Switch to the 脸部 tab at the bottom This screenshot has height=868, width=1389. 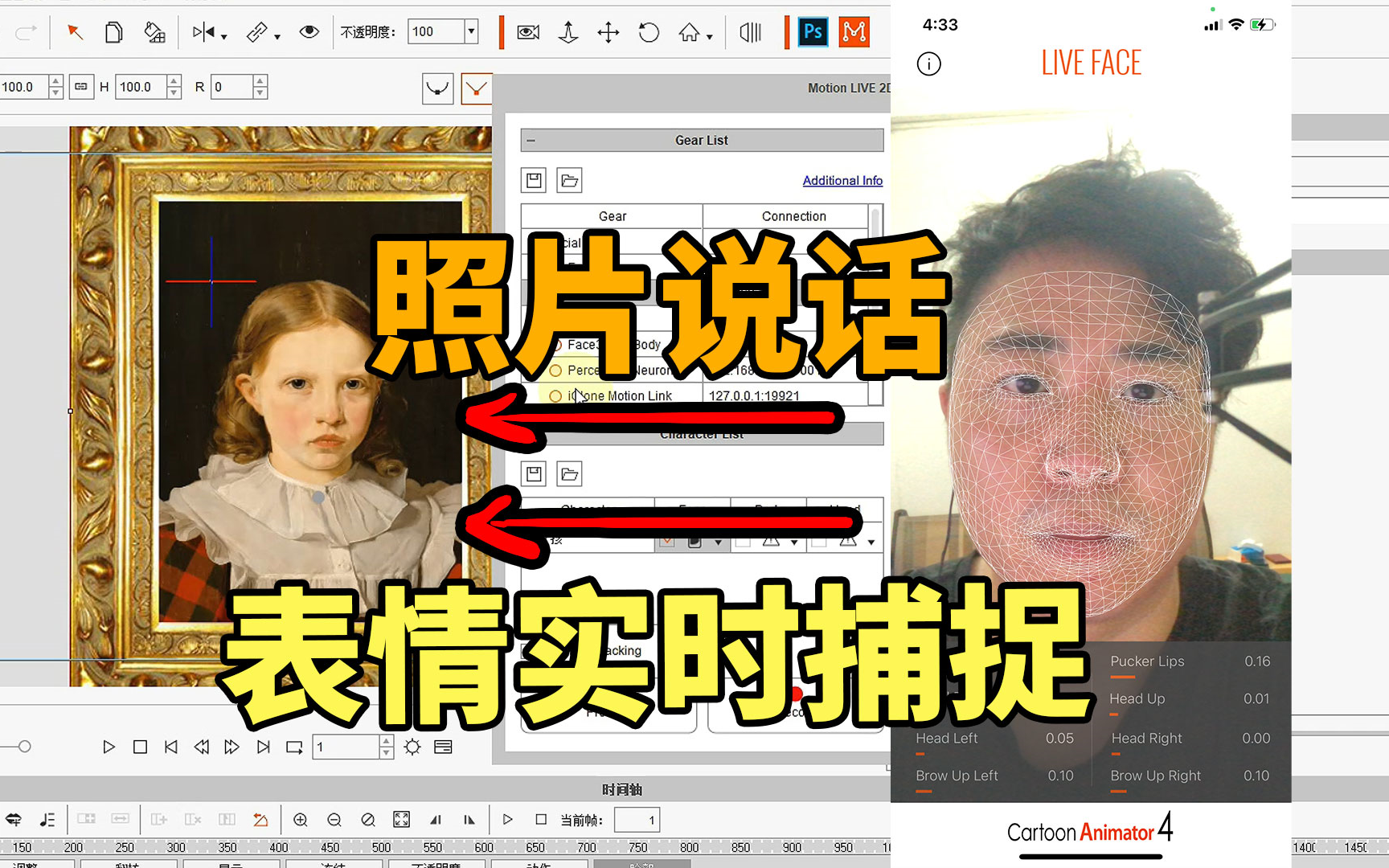643,862
